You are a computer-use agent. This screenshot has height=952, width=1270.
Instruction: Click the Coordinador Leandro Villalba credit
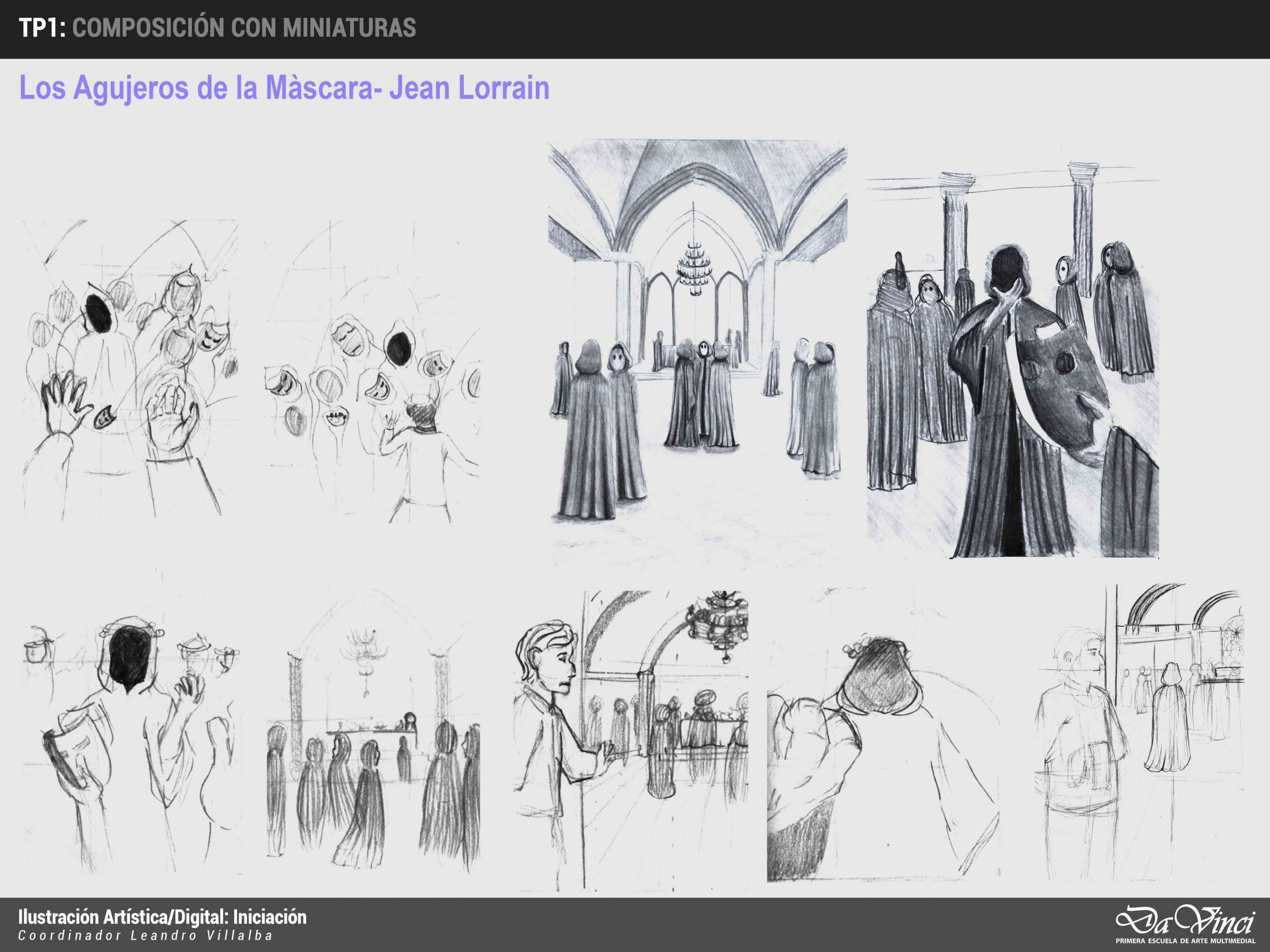pyautogui.click(x=145, y=936)
